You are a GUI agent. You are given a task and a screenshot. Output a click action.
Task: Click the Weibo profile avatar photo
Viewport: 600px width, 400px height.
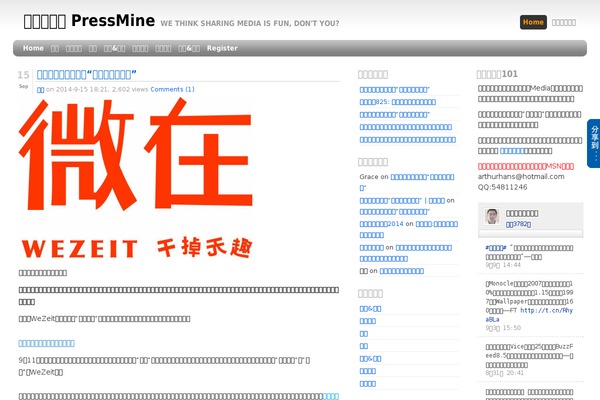pos(492,216)
